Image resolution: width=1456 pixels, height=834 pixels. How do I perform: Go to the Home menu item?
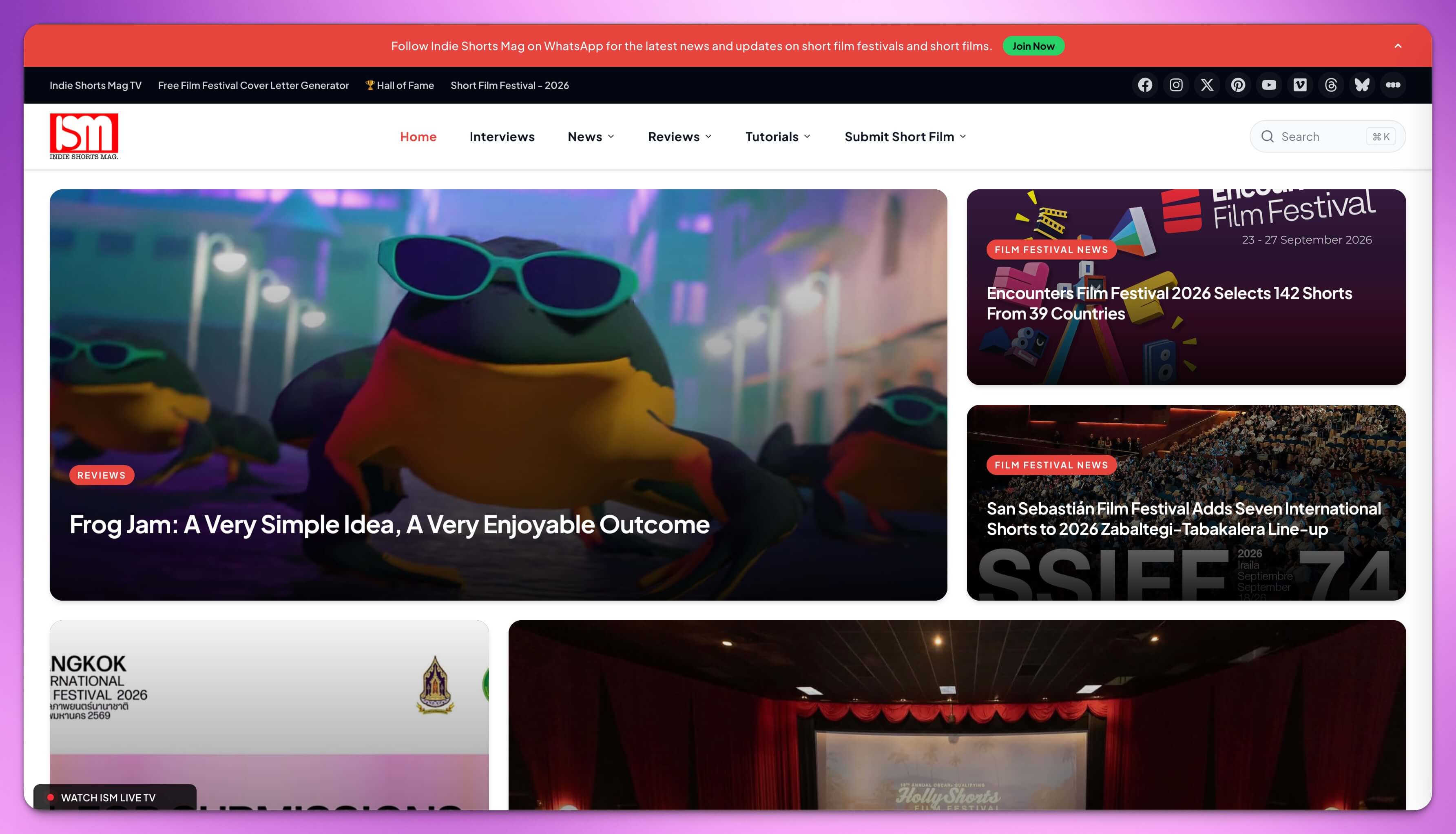point(418,136)
